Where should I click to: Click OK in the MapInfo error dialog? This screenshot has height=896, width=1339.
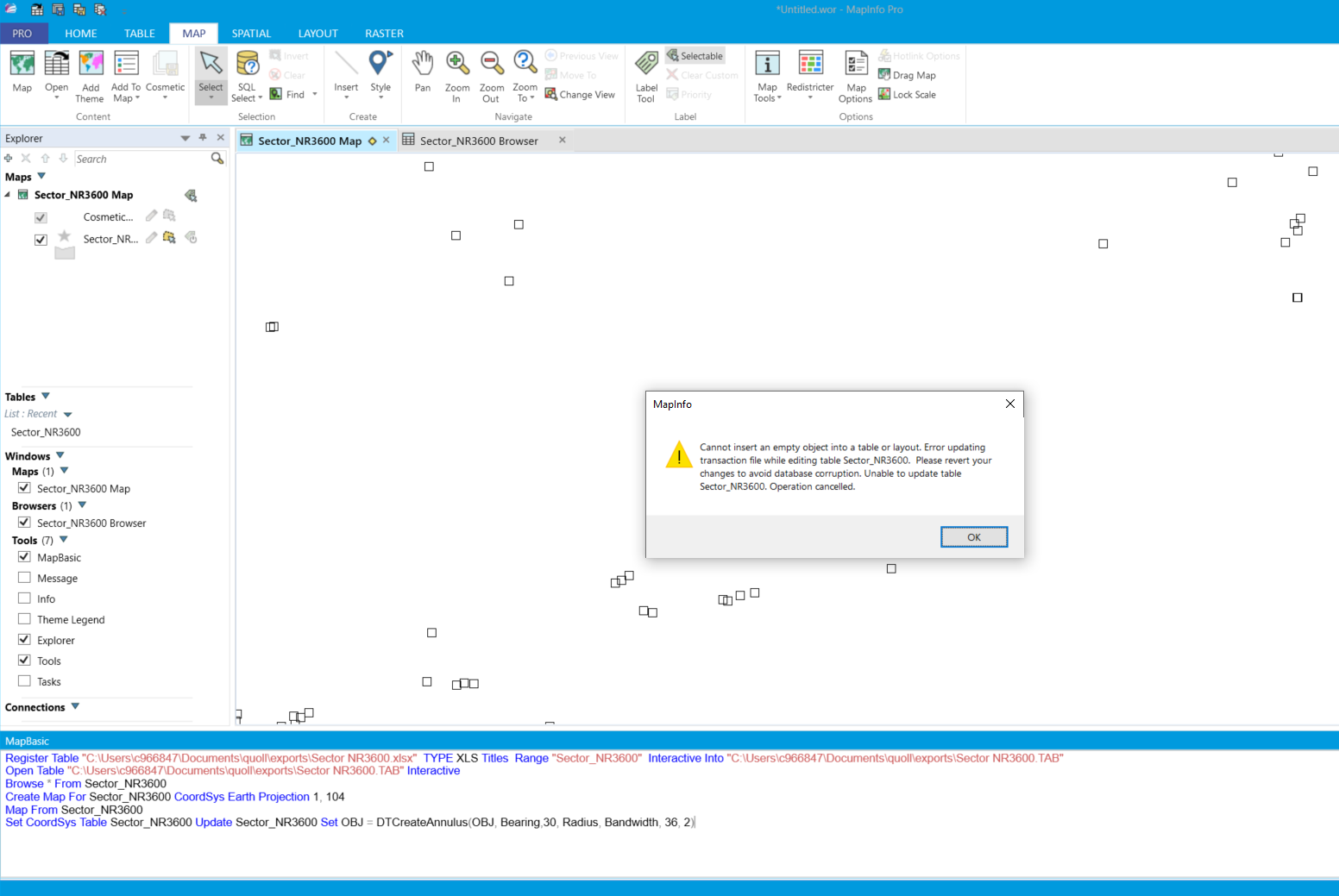(974, 537)
